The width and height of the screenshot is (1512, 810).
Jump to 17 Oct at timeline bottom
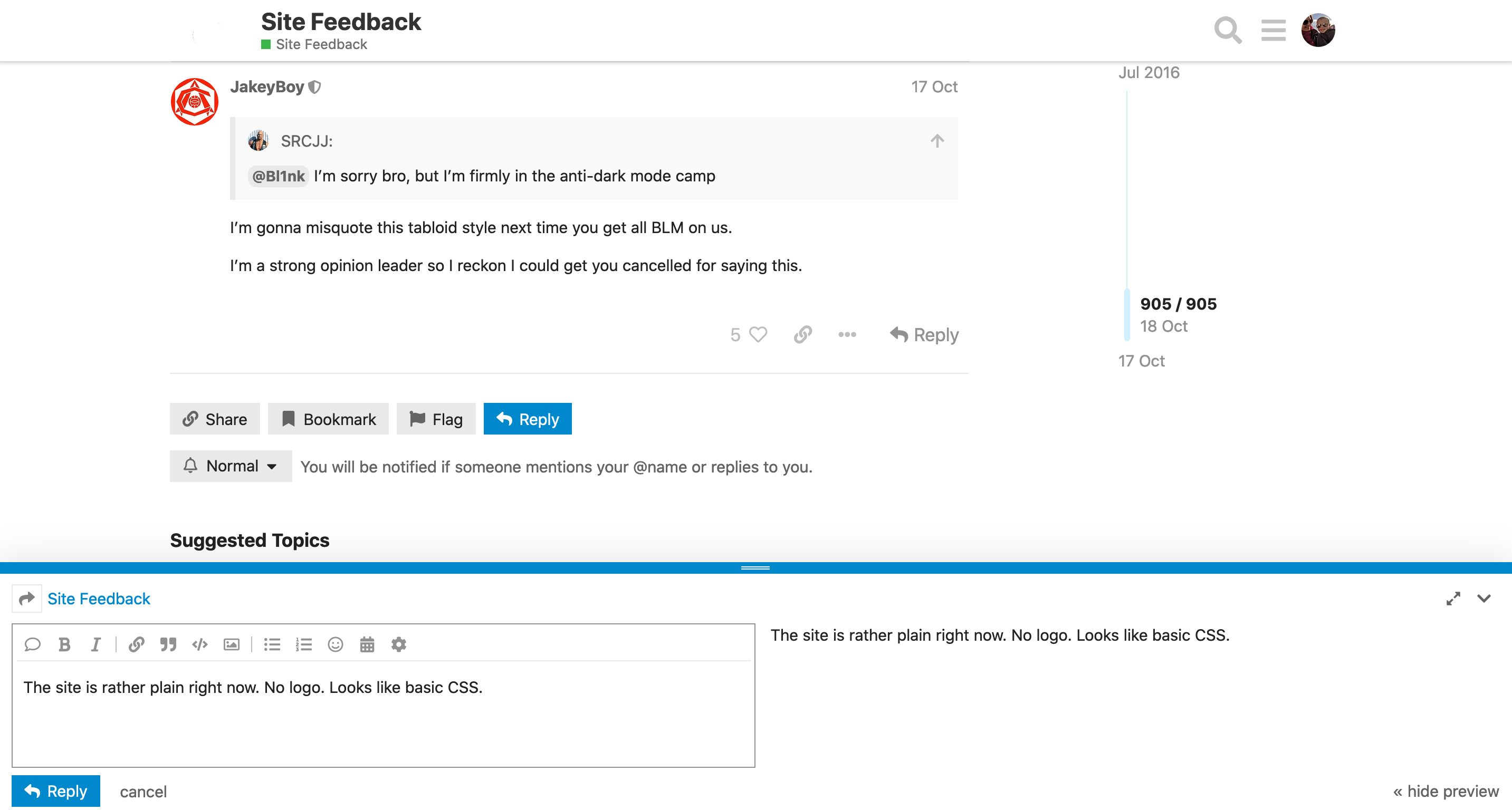(x=1141, y=361)
